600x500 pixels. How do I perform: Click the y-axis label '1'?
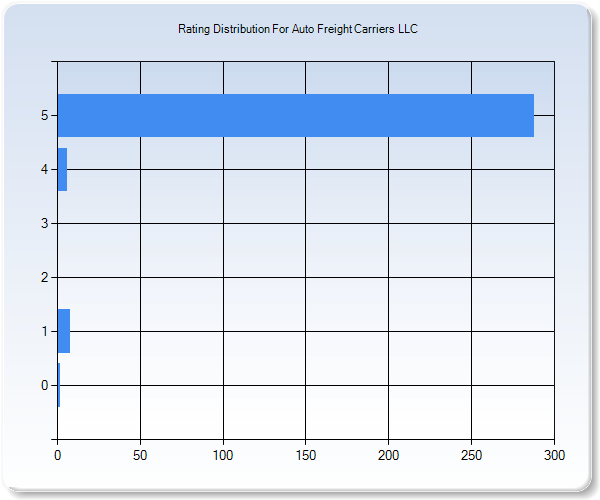click(45, 331)
